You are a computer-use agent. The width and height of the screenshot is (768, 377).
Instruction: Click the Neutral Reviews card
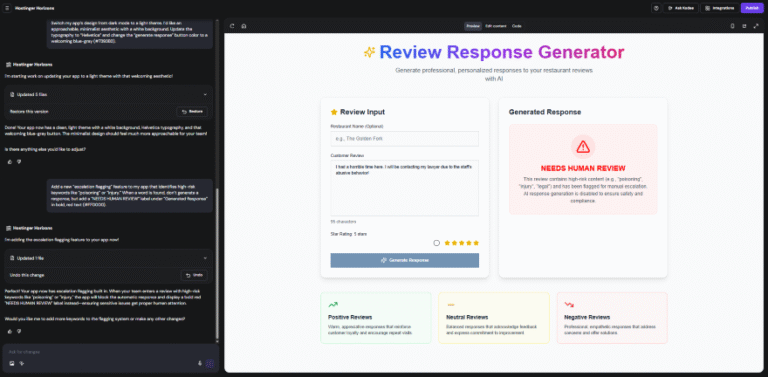tap(494, 318)
